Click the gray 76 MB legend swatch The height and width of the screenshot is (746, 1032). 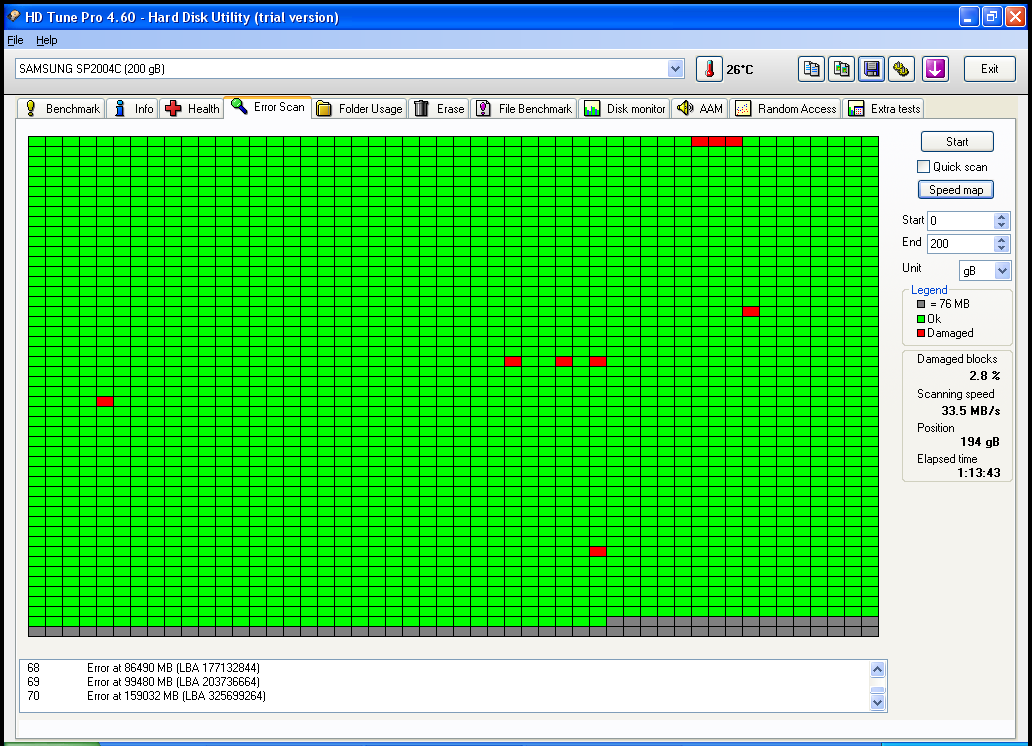921,304
